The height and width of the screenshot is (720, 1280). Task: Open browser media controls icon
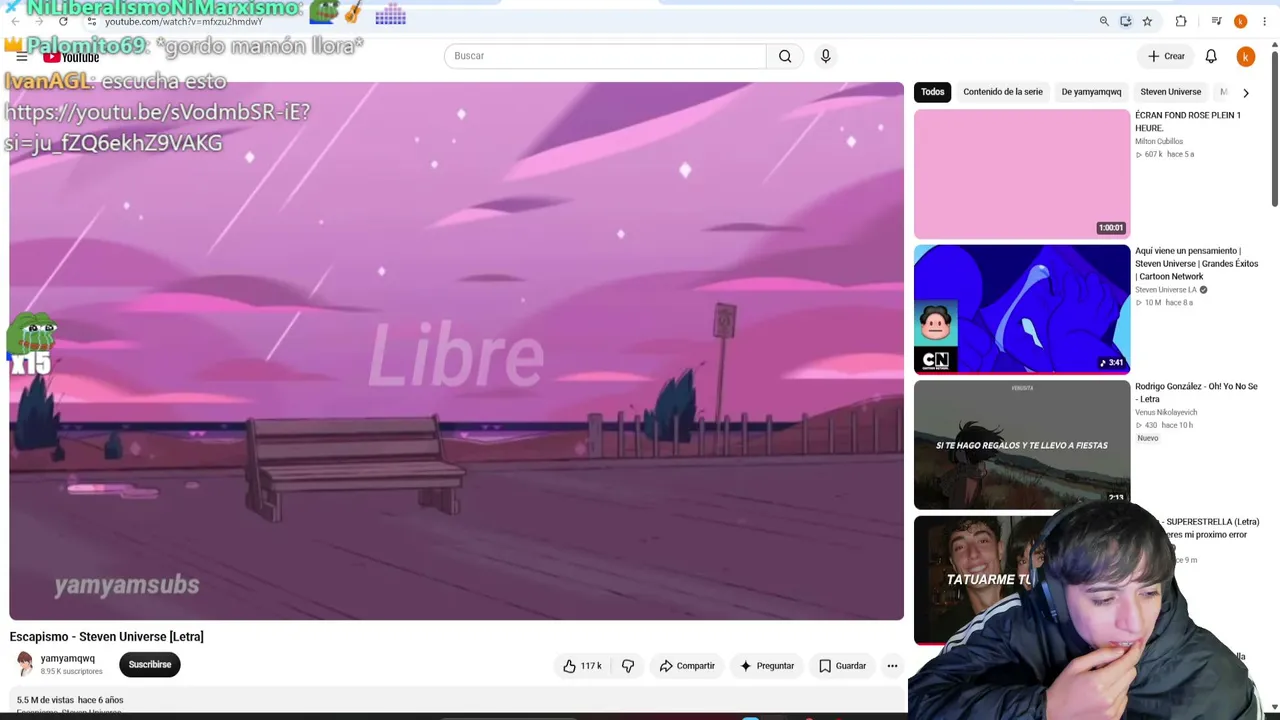click(x=1216, y=21)
